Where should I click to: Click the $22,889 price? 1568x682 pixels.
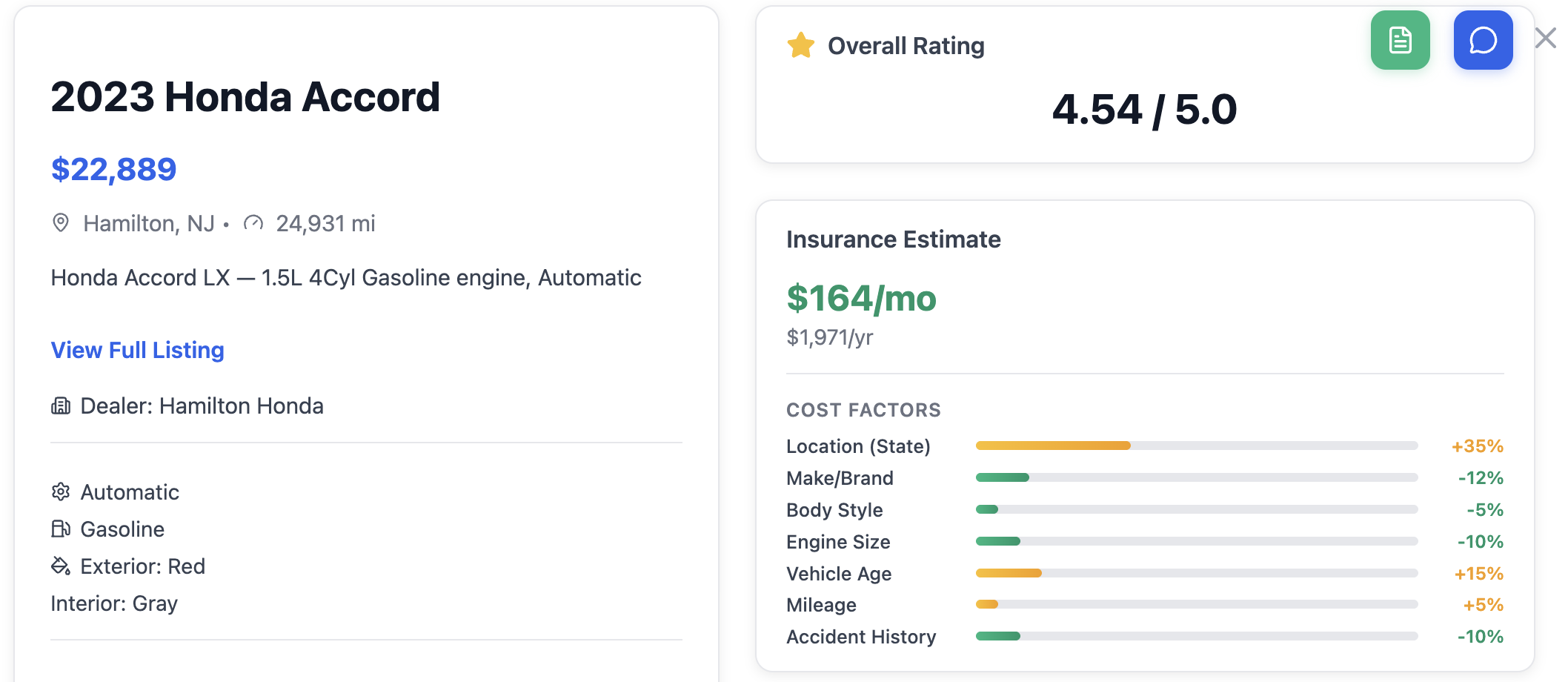[x=113, y=169]
